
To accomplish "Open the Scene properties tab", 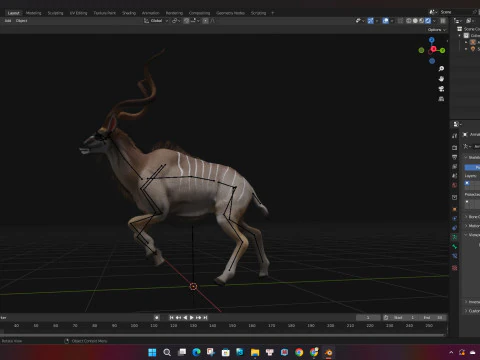I will (455, 176).
